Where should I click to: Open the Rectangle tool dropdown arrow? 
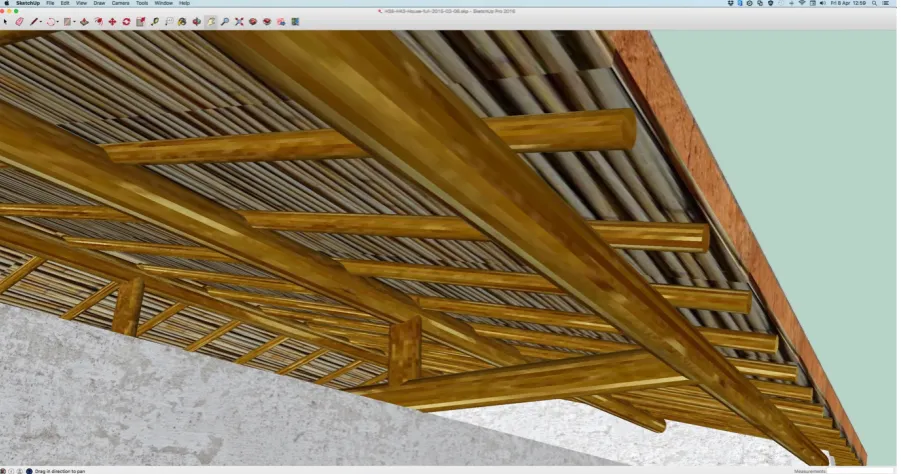(x=75, y=22)
